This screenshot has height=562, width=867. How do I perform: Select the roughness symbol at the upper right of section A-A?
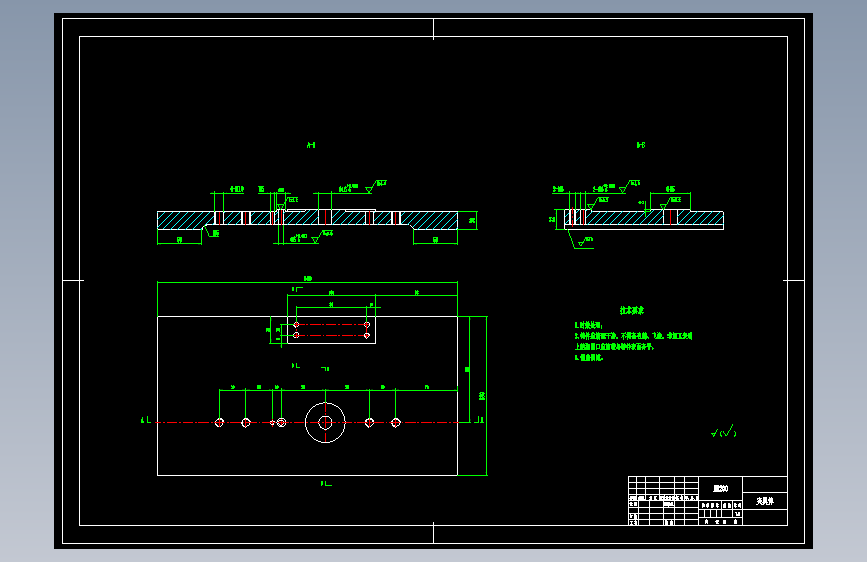click(378, 185)
